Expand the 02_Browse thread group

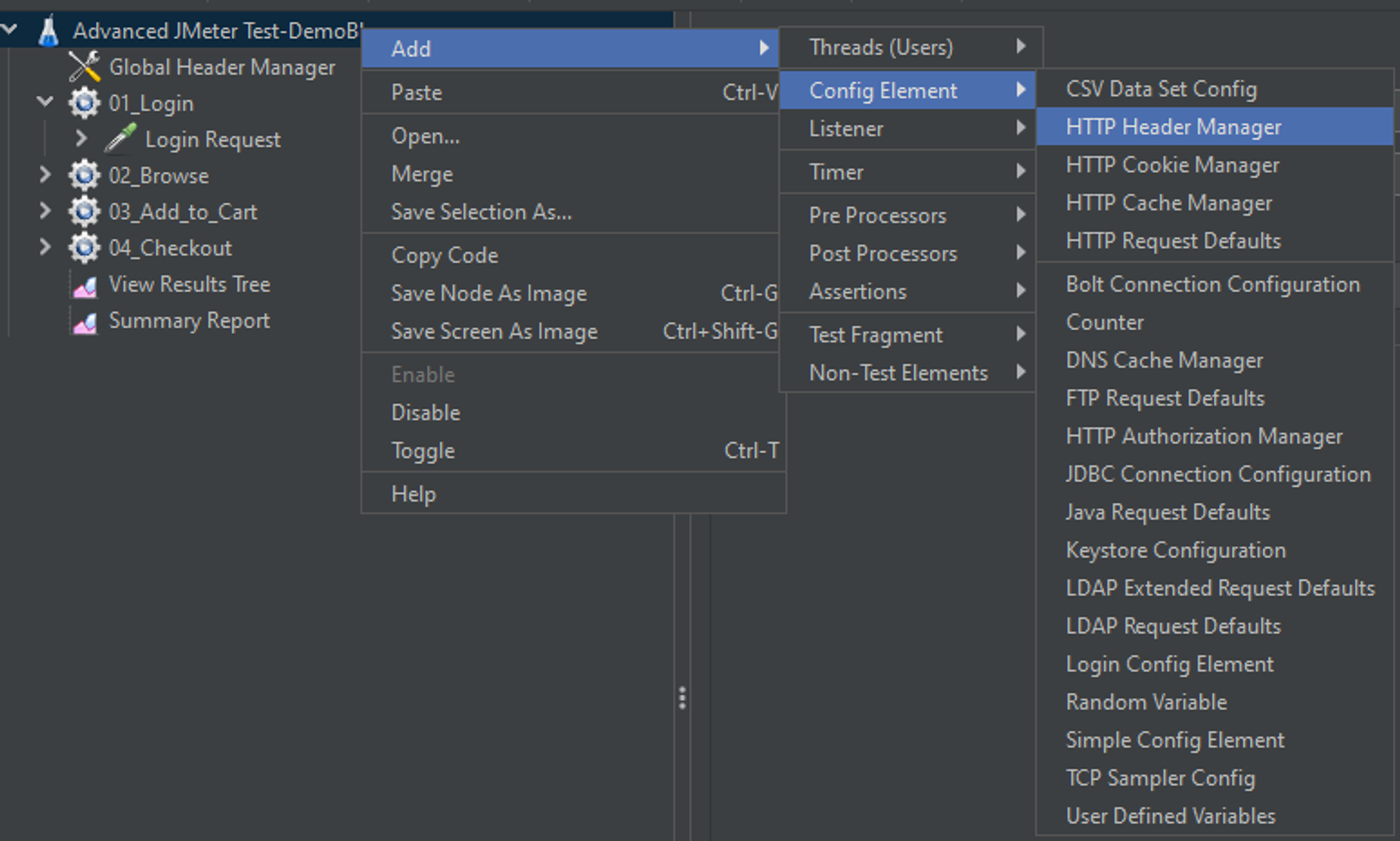(45, 175)
